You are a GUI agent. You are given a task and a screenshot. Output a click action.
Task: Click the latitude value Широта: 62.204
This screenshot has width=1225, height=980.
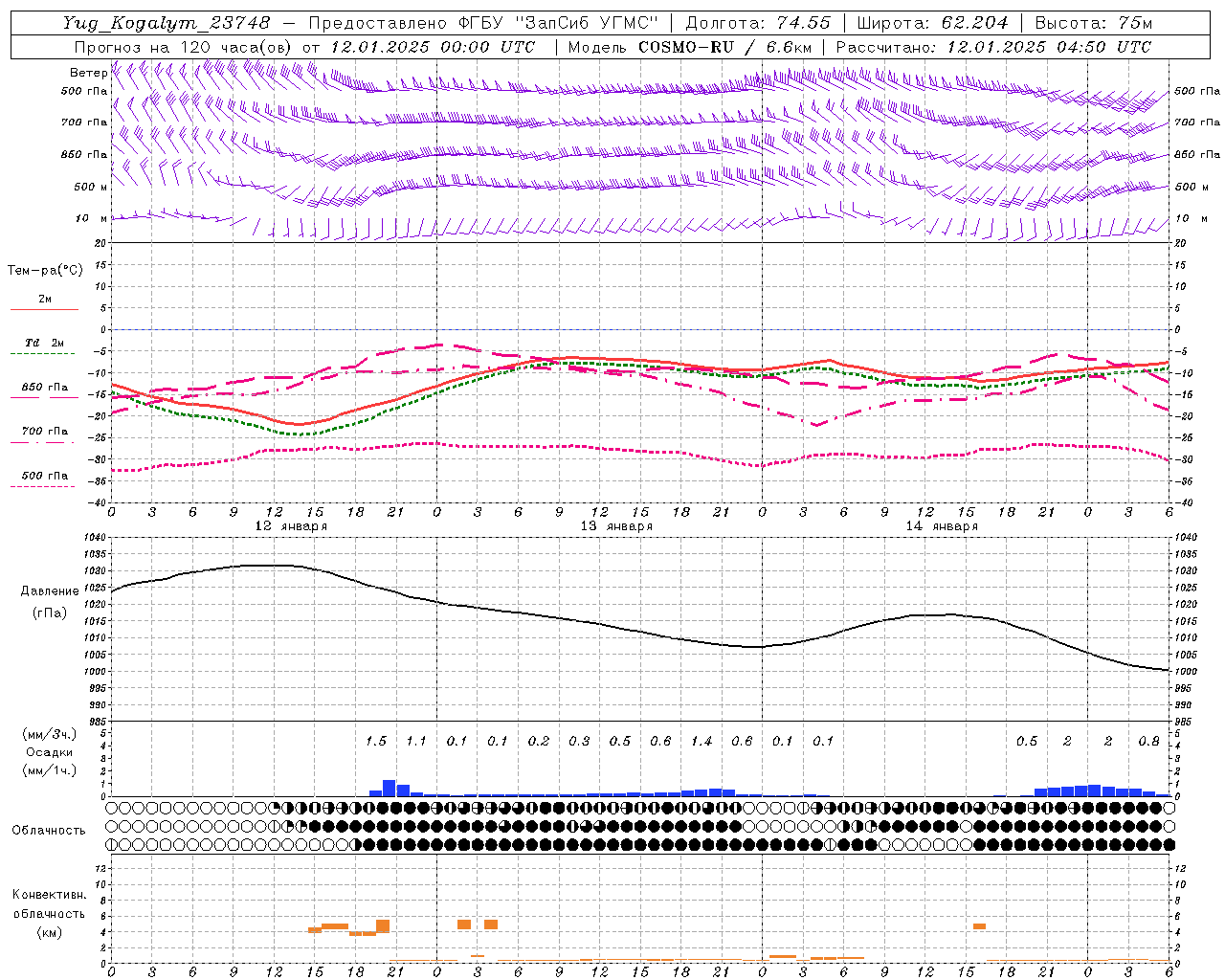click(x=932, y=22)
